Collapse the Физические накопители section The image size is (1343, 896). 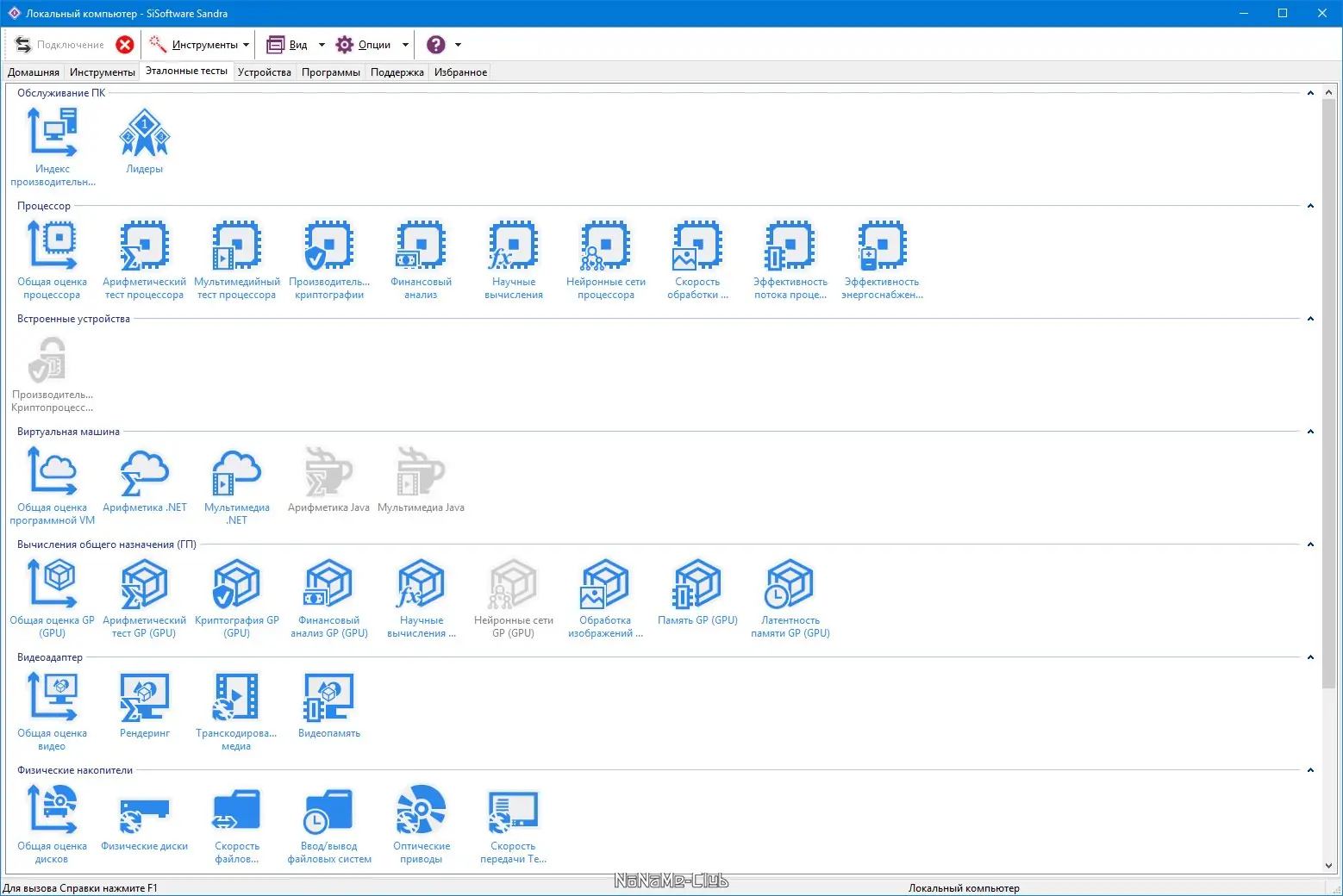(x=1310, y=770)
